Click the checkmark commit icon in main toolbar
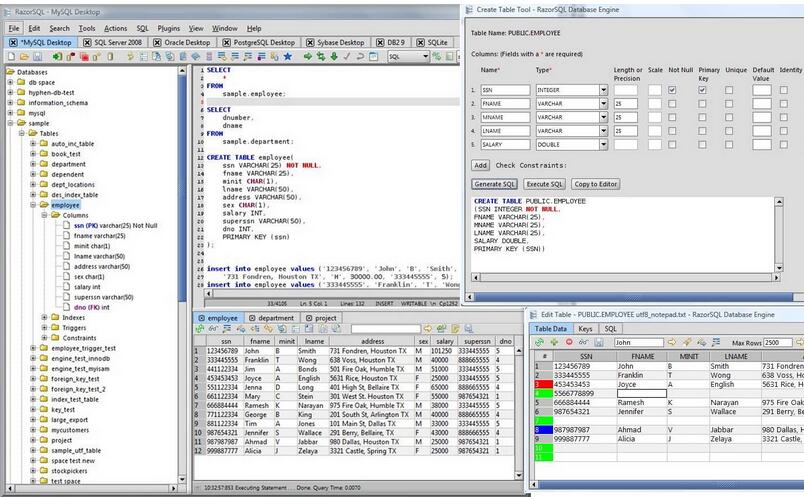The image size is (804, 497). [347, 56]
